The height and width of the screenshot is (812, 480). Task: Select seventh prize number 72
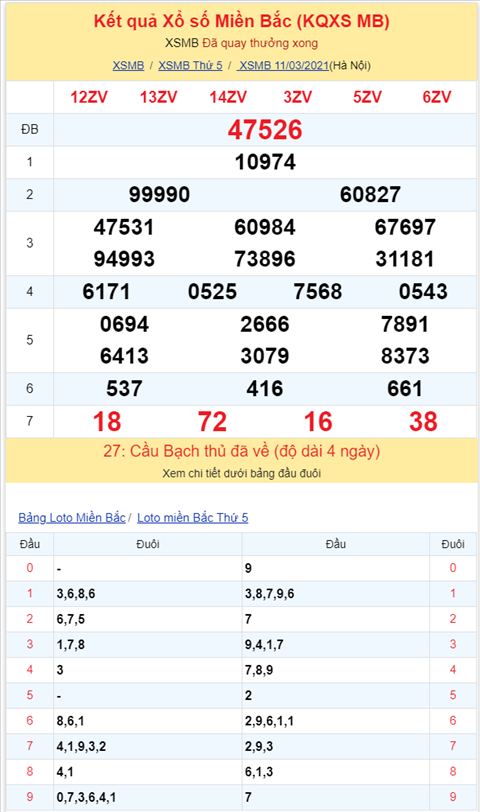[x=212, y=422]
